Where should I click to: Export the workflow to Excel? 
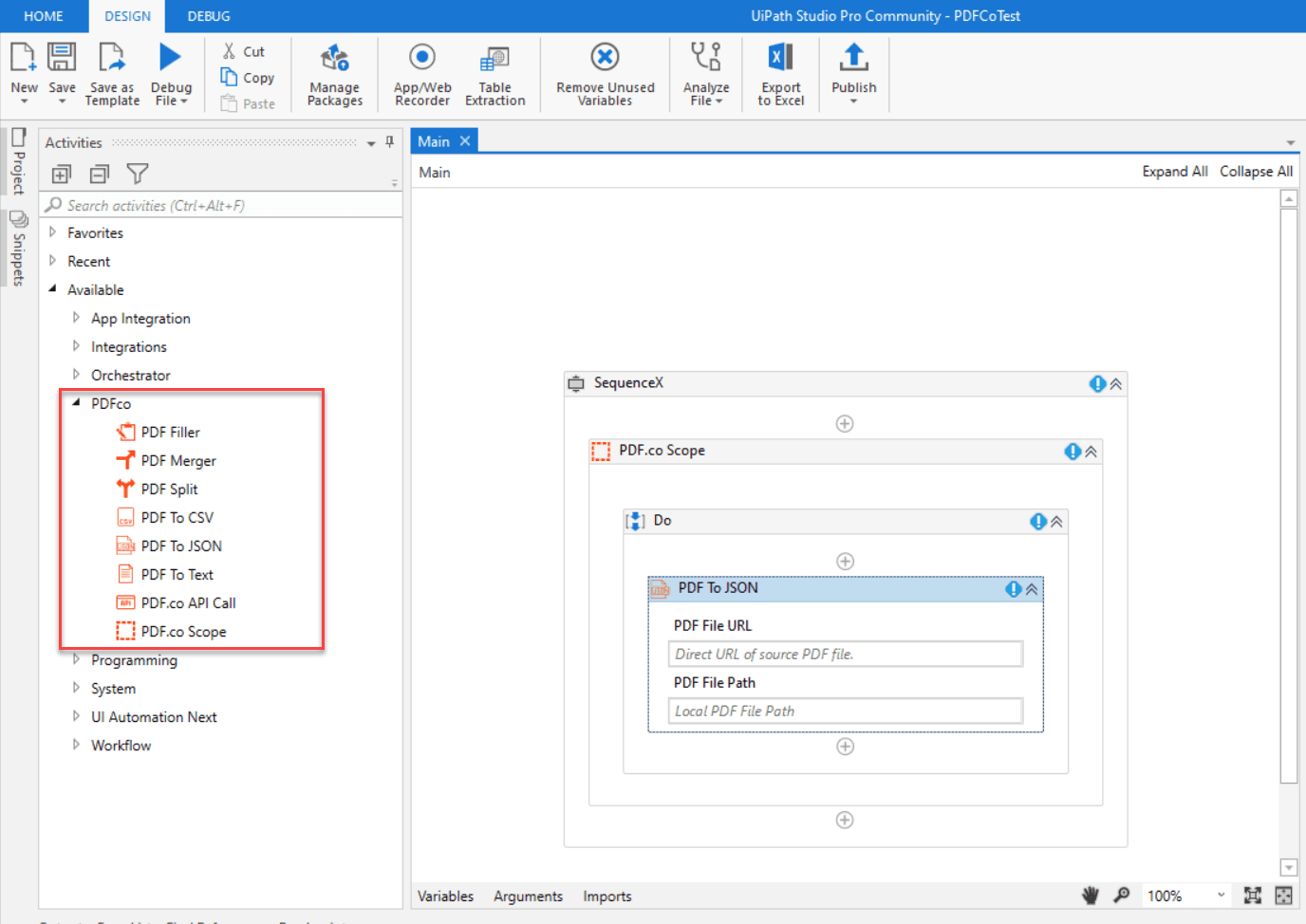pos(779,74)
